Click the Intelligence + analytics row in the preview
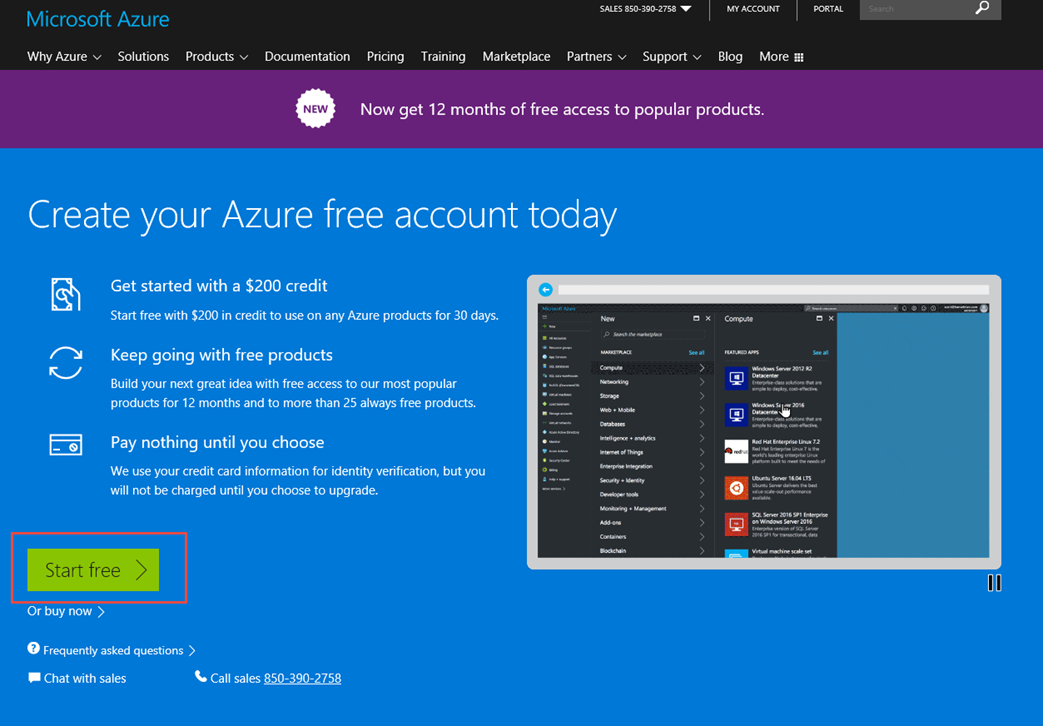This screenshot has width=1043, height=726. click(x=652, y=438)
